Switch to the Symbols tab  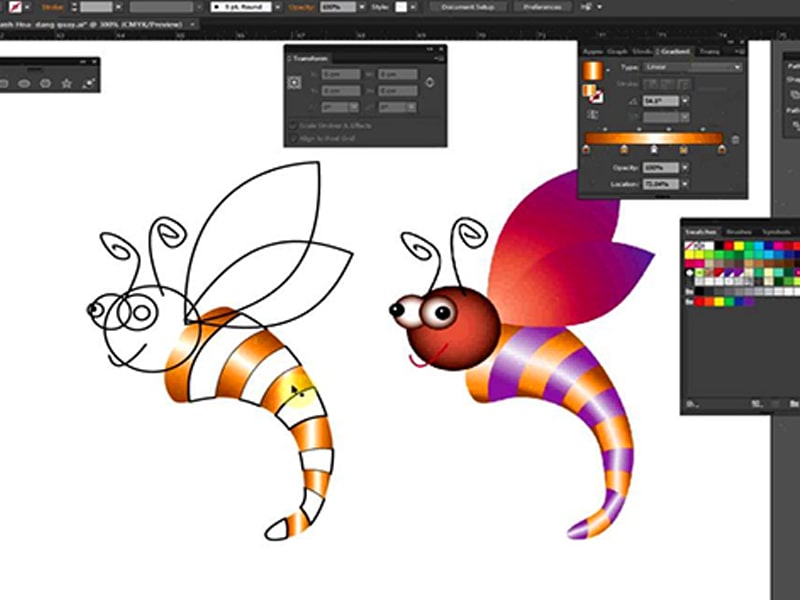(775, 231)
